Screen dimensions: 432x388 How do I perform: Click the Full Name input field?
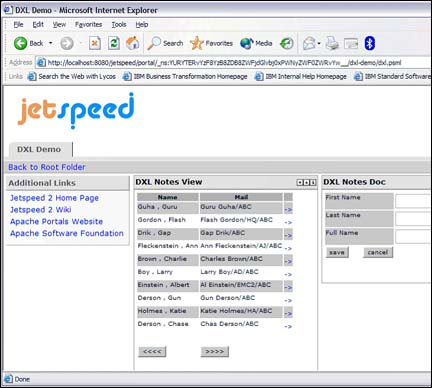click(413, 236)
